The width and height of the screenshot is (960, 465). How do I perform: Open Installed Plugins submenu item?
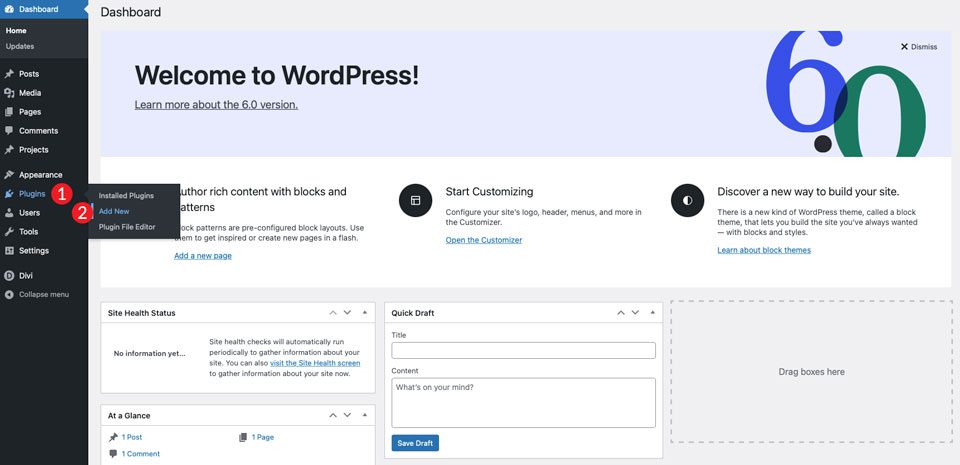[x=126, y=196]
